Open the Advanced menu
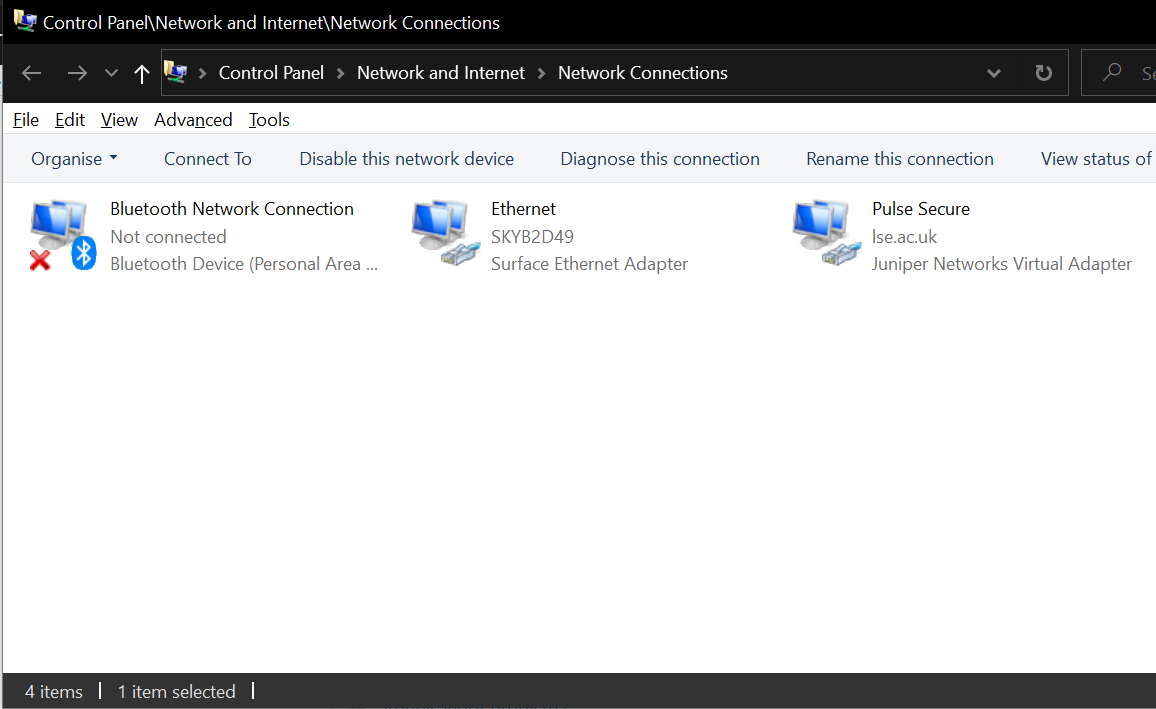This screenshot has height=709, width=1156. click(193, 120)
